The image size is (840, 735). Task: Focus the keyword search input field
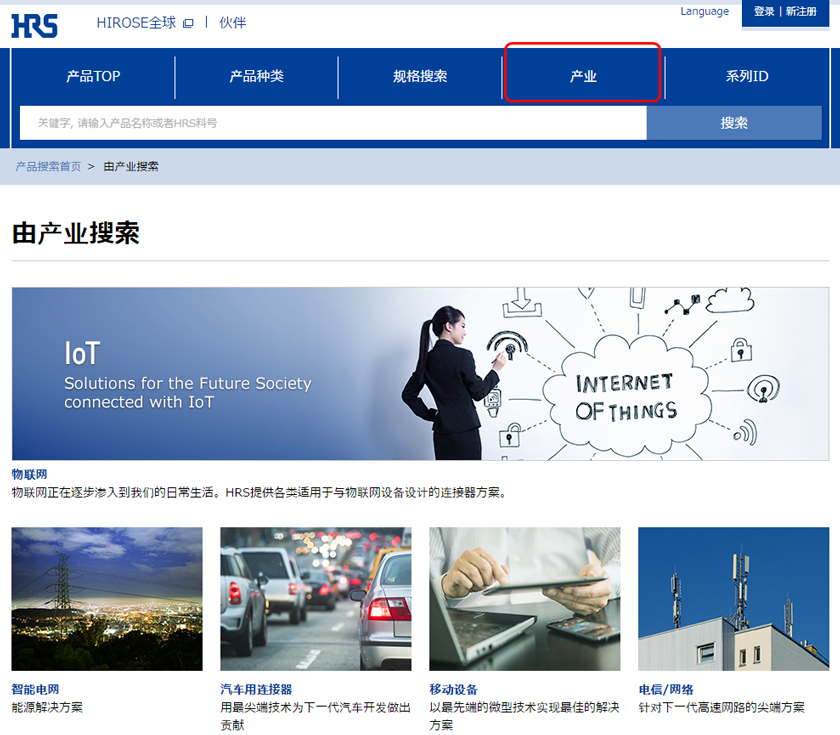point(332,123)
